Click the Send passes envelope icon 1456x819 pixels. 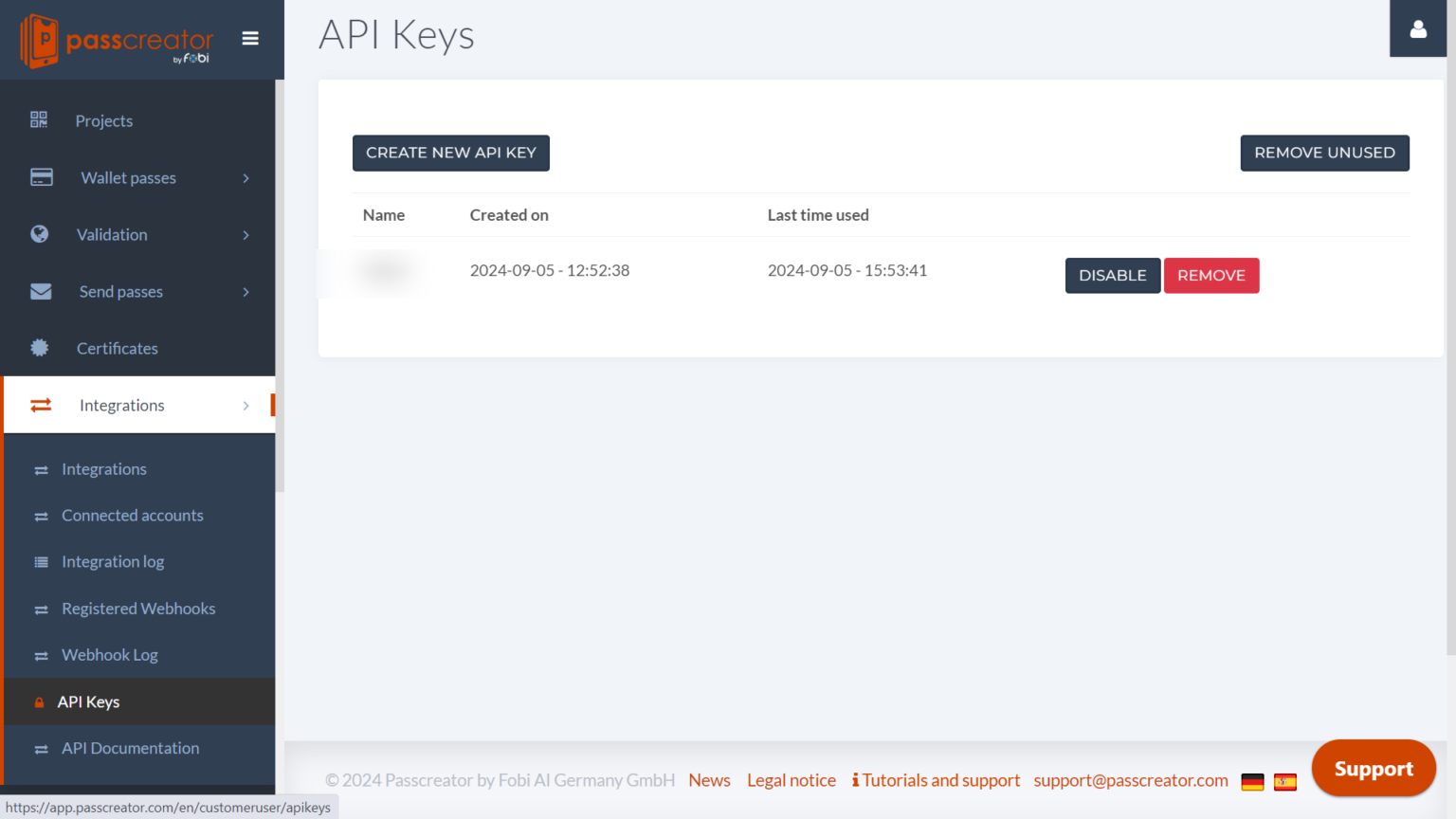pos(41,291)
